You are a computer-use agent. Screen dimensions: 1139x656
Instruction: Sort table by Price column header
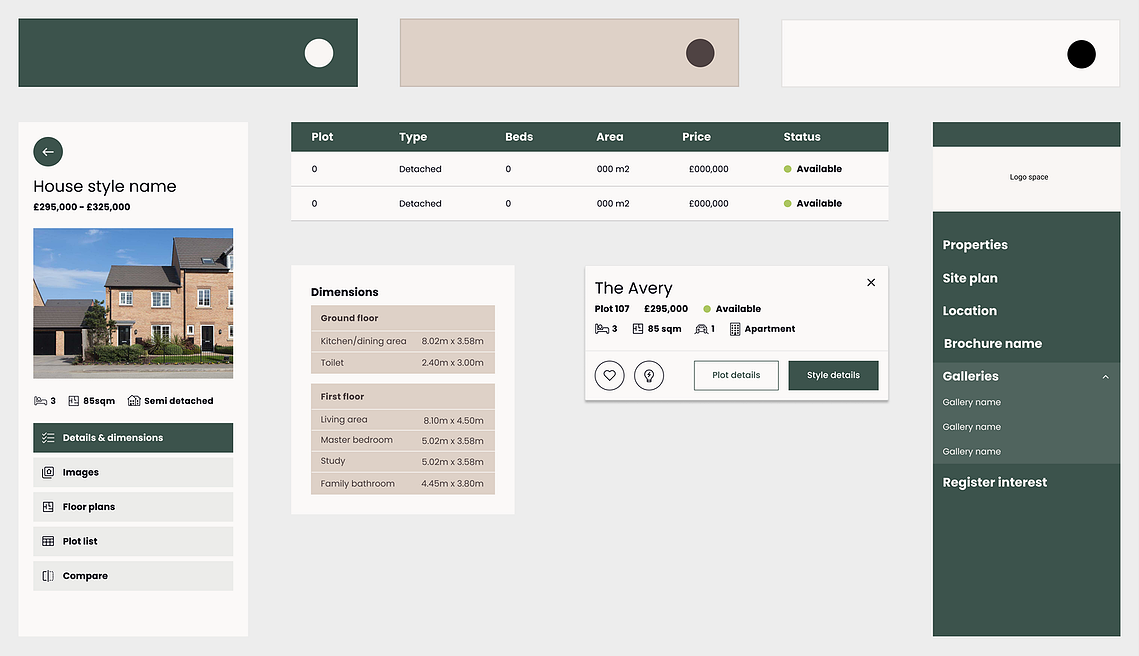point(696,137)
